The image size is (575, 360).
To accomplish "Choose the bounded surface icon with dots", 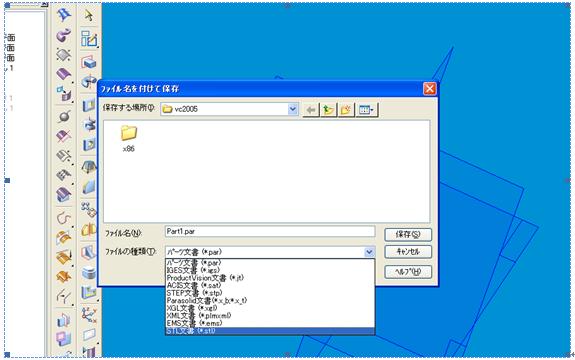I will [x=63, y=55].
